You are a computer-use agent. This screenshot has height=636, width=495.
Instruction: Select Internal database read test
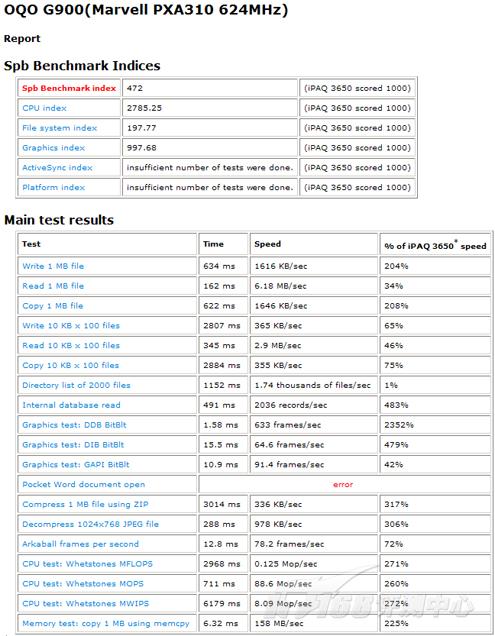click(71, 405)
